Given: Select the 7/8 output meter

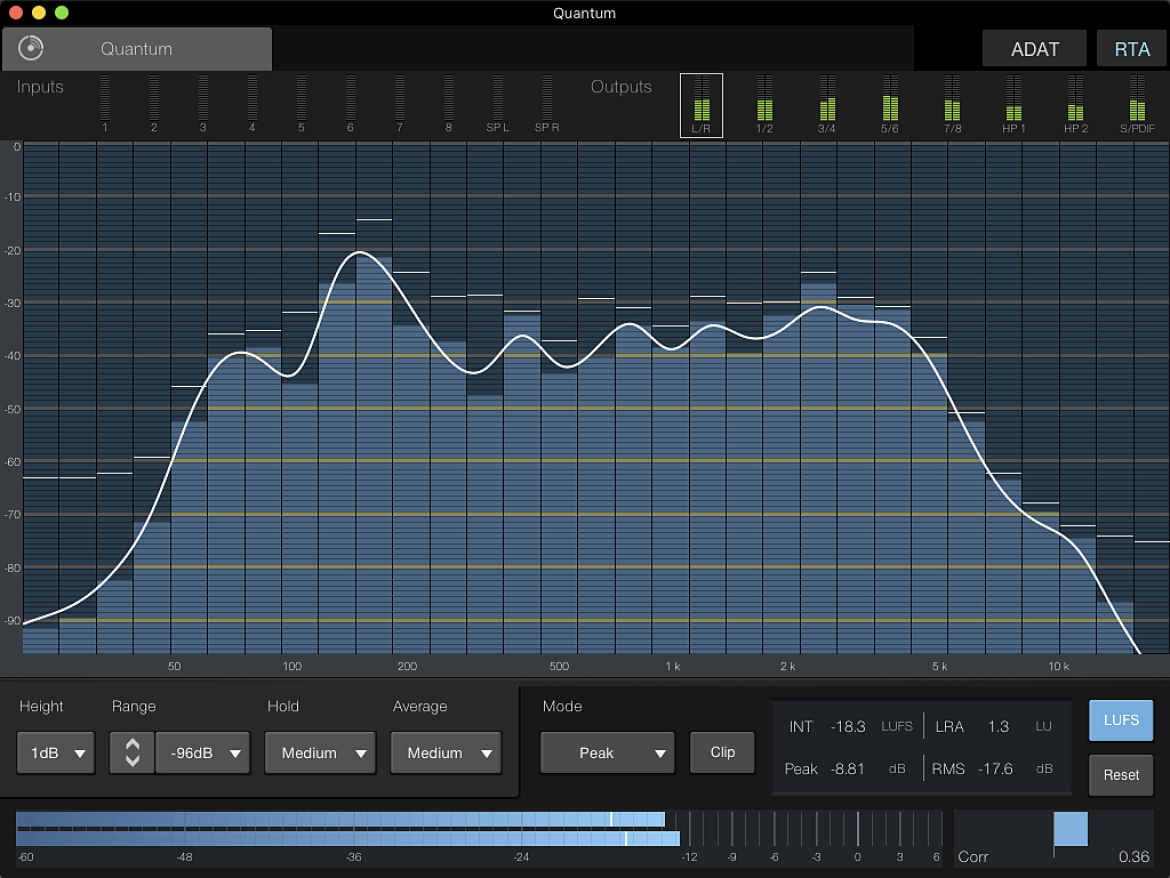Looking at the screenshot, I should (x=952, y=104).
